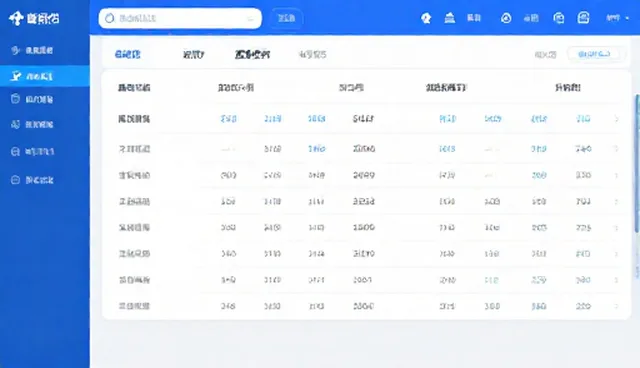Focus the search input field in the header
The width and height of the screenshot is (640, 368).
click(x=180, y=18)
